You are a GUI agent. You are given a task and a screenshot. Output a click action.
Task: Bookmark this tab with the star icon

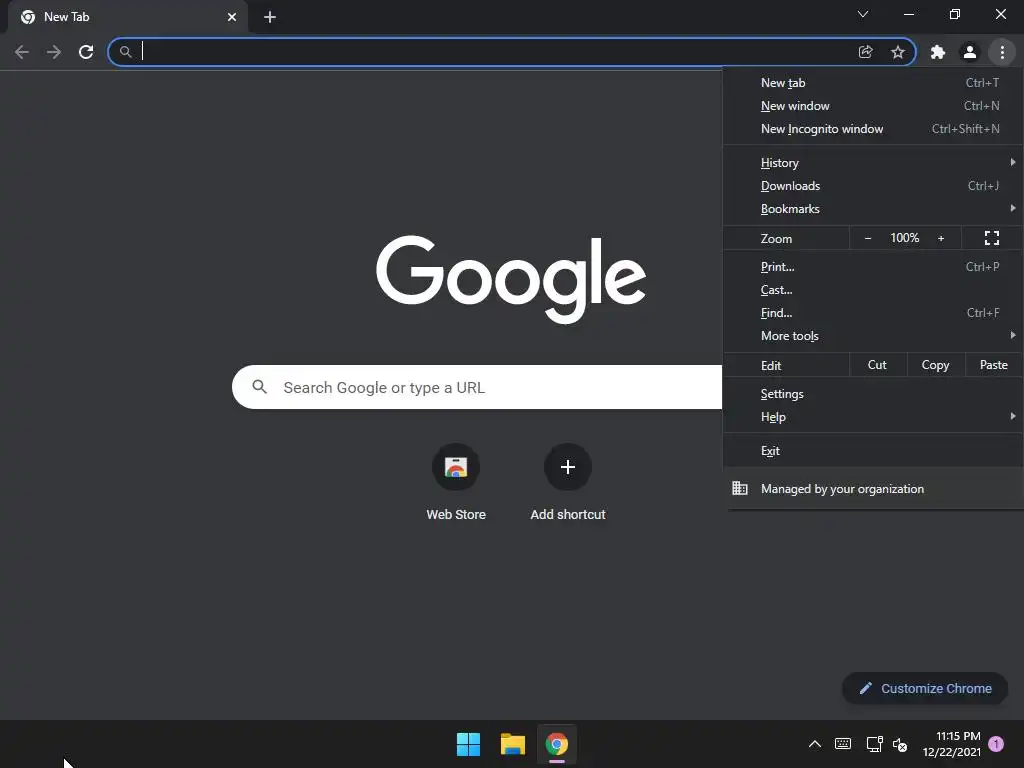click(898, 52)
